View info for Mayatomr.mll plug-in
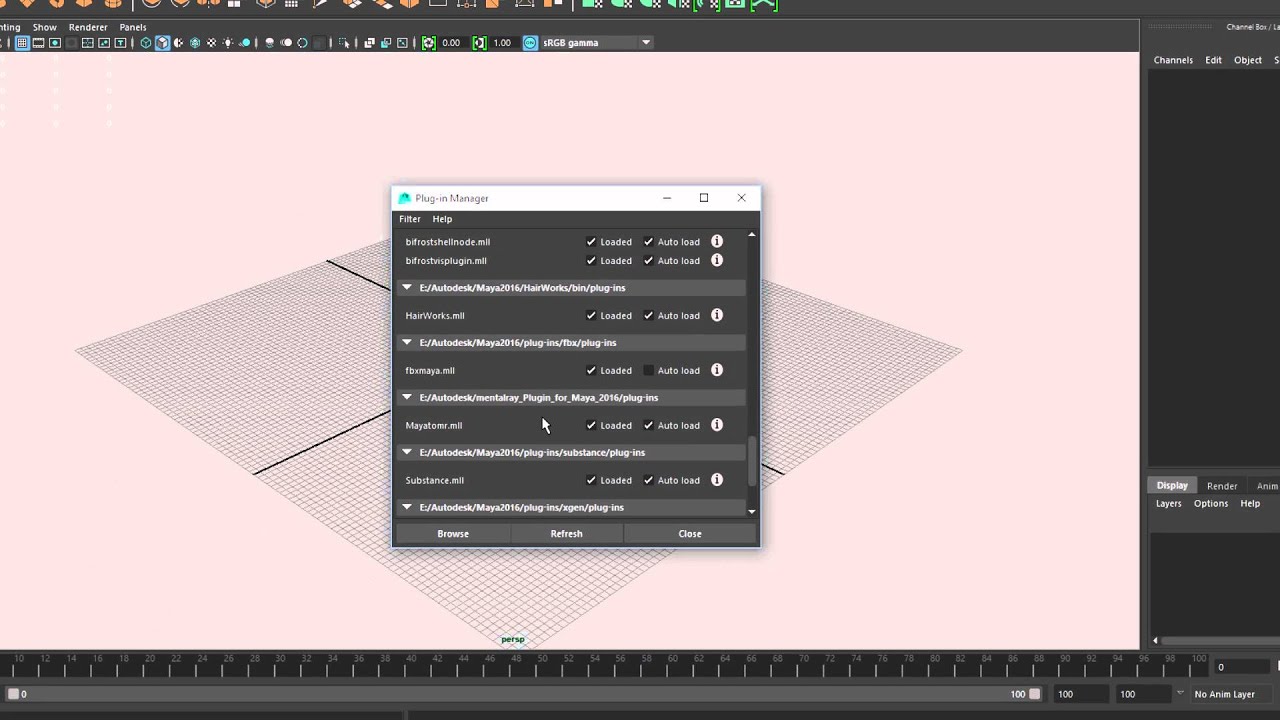This screenshot has height=720, width=1280. tap(717, 425)
